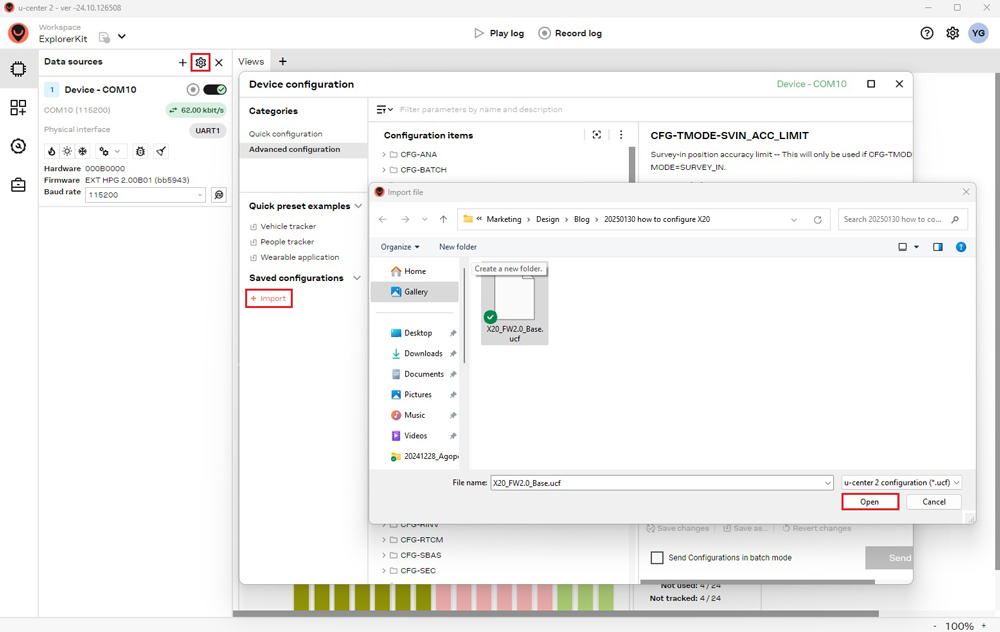
Task: Open the help icon in top bar
Action: (x=927, y=33)
